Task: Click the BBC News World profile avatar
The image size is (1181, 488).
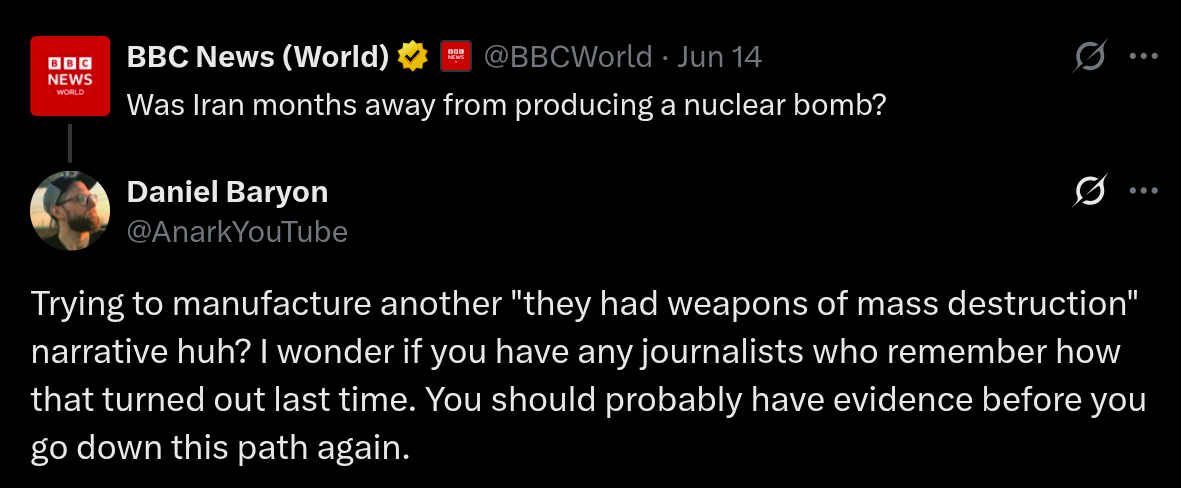Action: [x=69, y=74]
